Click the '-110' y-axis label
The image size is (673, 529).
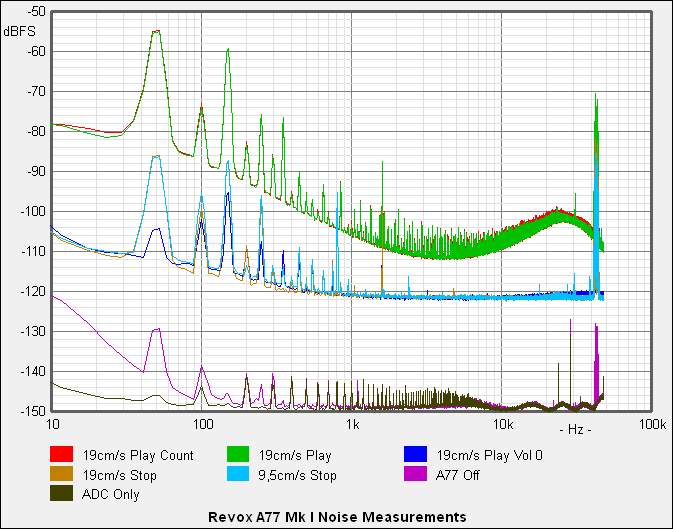(33, 251)
